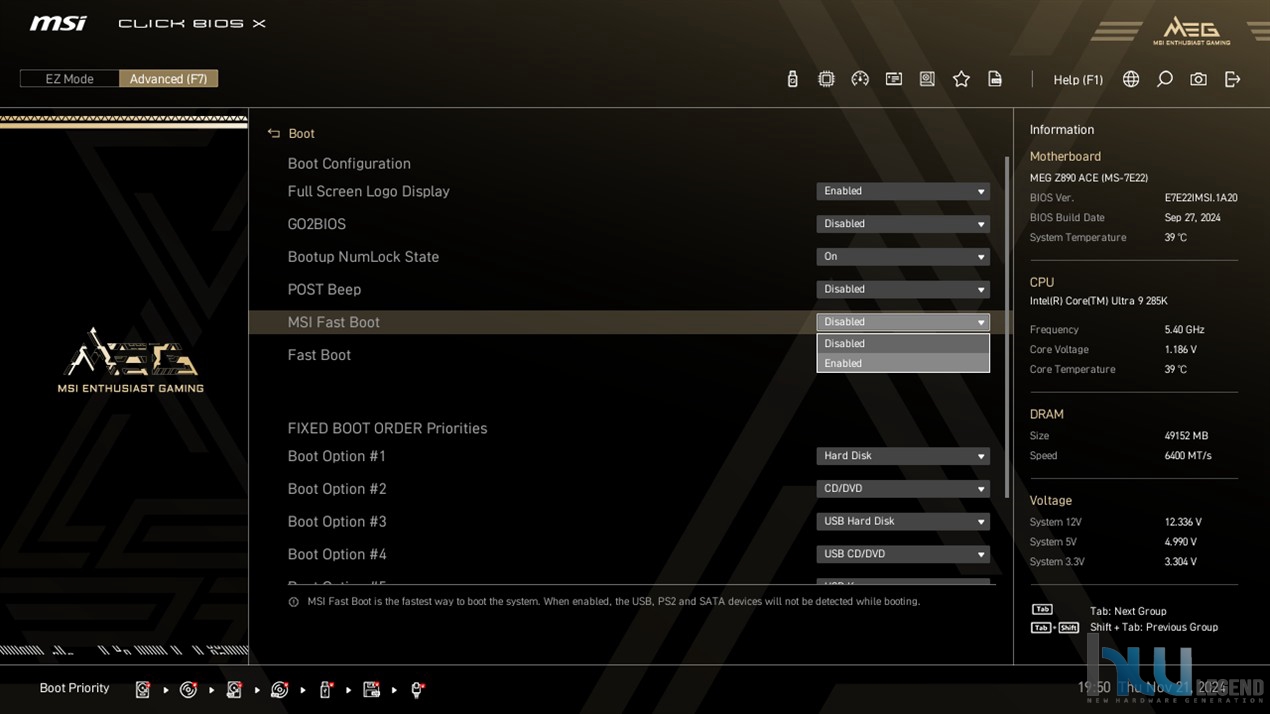The height and width of the screenshot is (714, 1270).
Task: Click the Boot Option #1 label
Action: point(336,456)
